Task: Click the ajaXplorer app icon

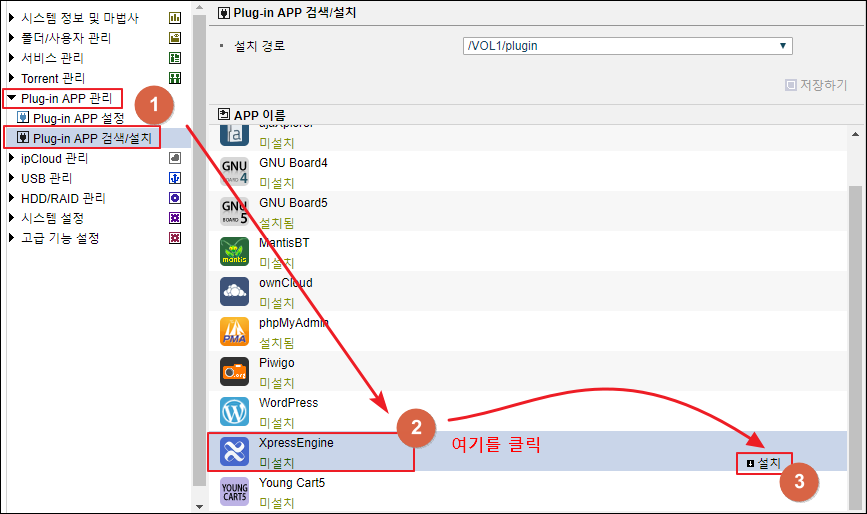Action: 234,135
